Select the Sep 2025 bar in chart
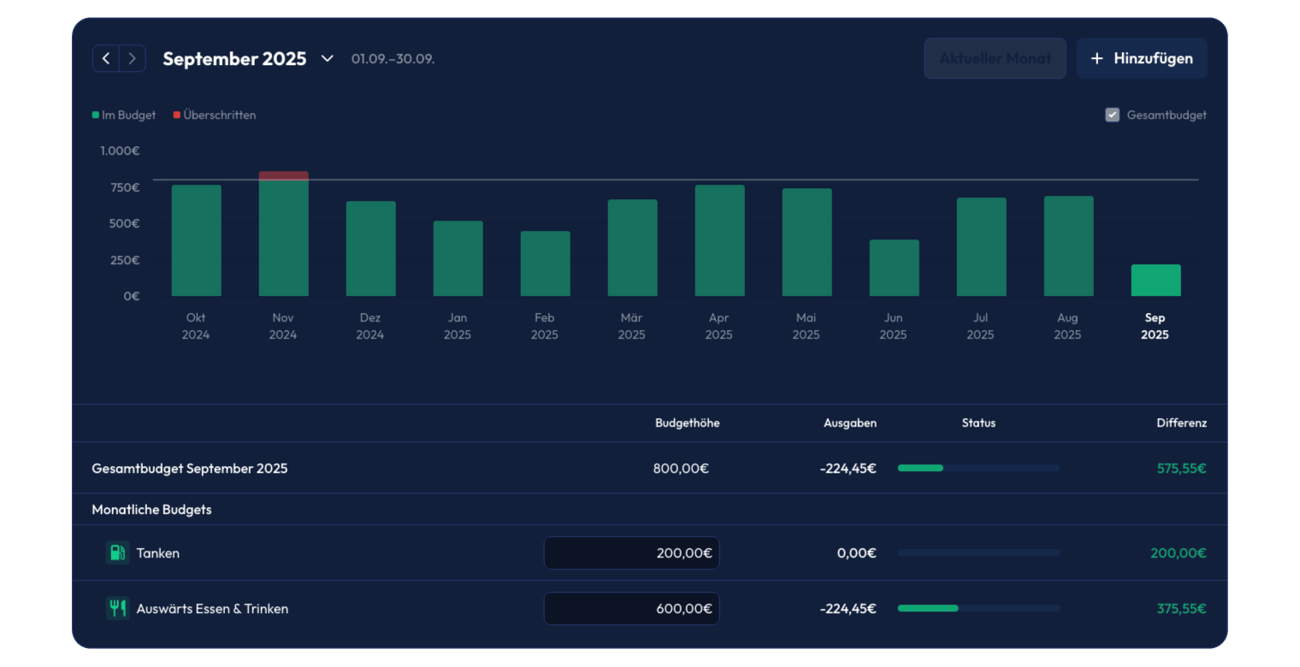Image resolution: width=1300 pixels, height=667 pixels. 1155,280
